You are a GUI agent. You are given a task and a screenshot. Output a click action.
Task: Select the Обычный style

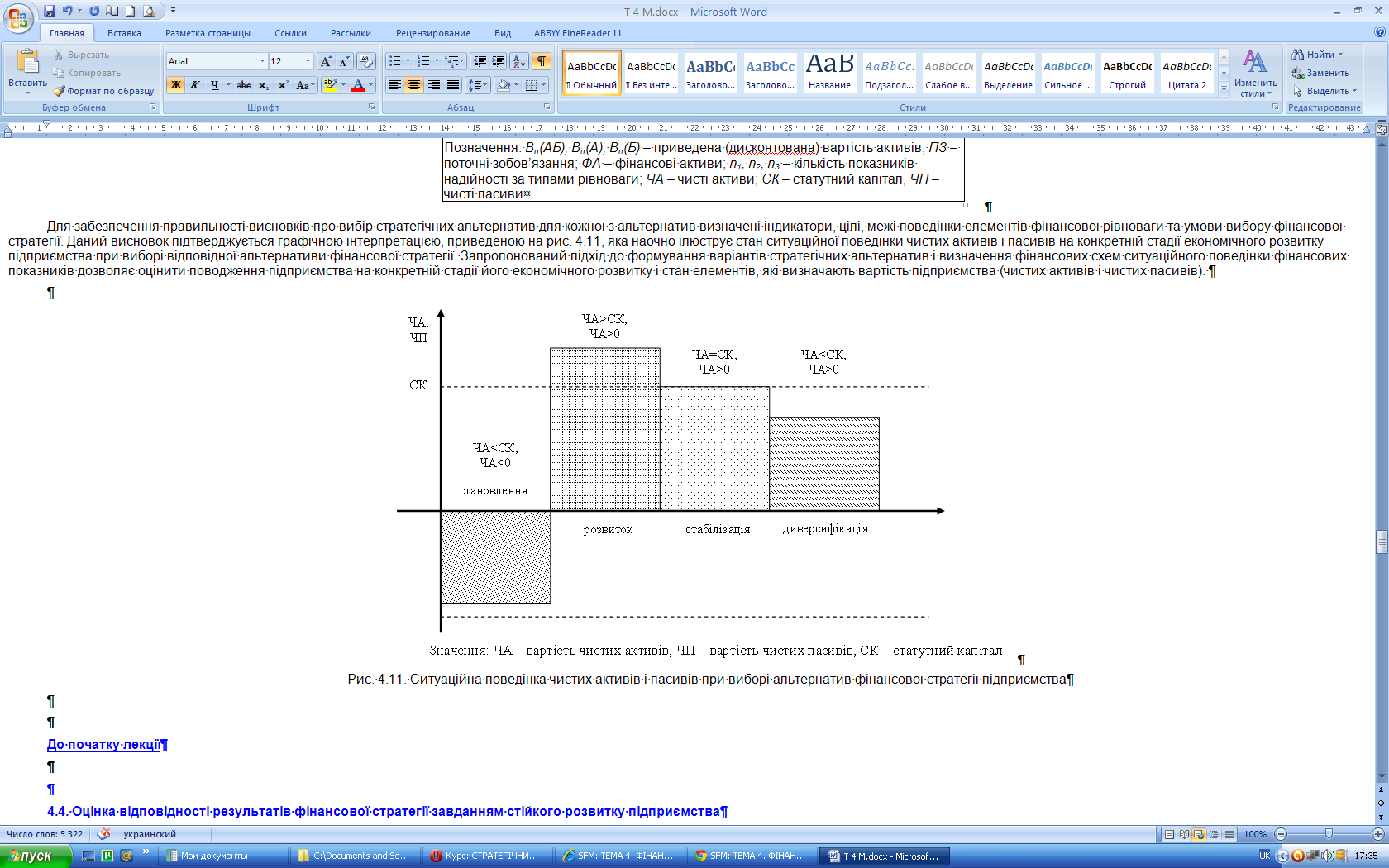point(592,73)
